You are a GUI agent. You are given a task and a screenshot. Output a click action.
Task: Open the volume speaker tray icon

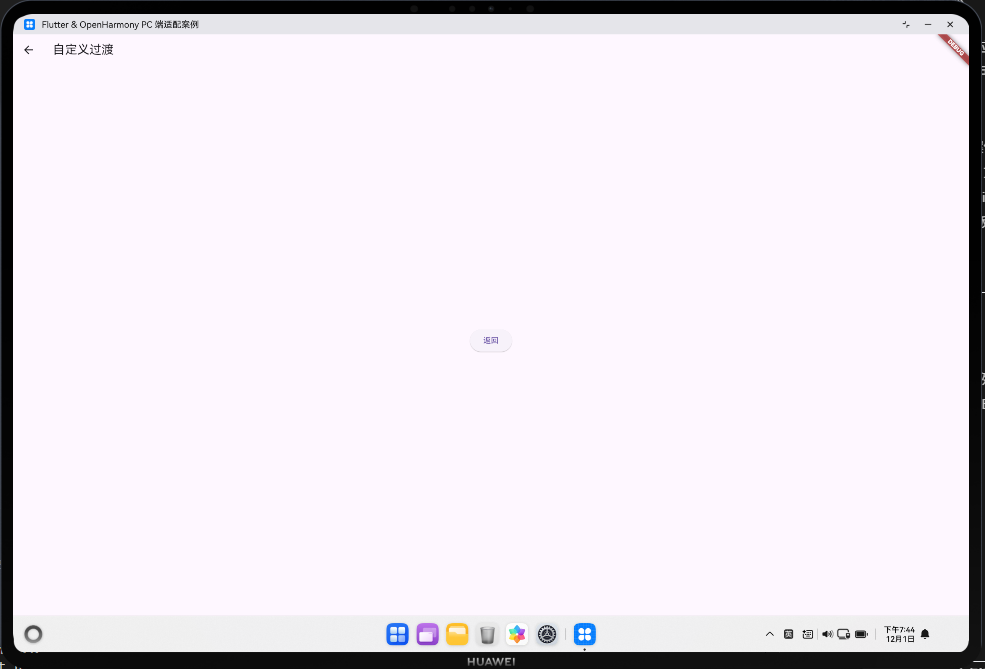tap(827, 634)
